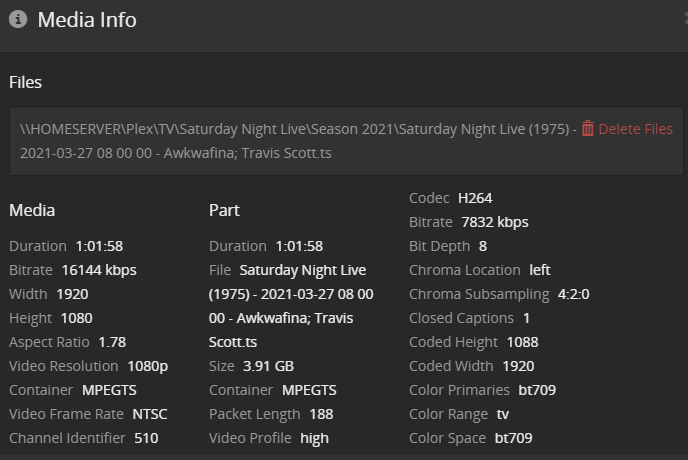Click the Delete Files link
The height and width of the screenshot is (460, 688).
(x=635, y=129)
